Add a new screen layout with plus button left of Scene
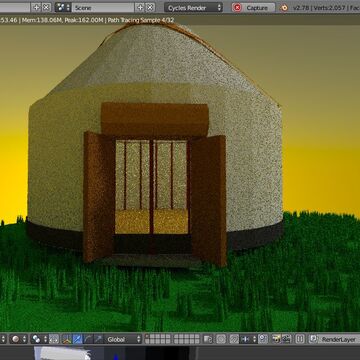 point(36,7)
